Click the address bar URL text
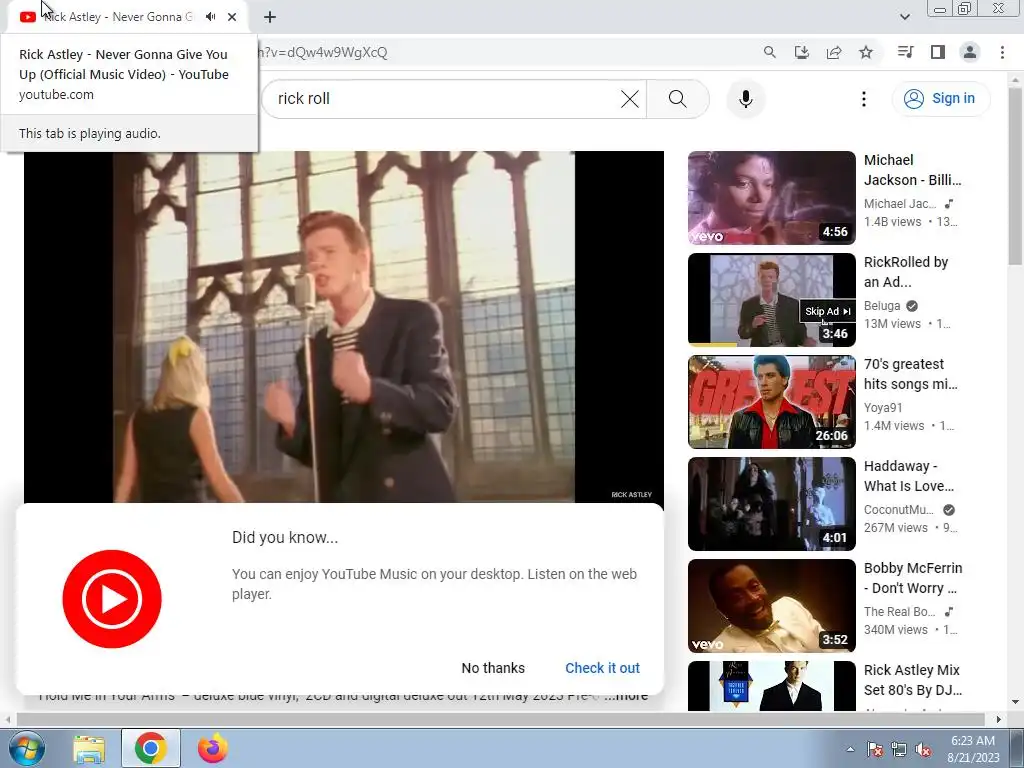This screenshot has width=1024, height=768. tap(323, 52)
